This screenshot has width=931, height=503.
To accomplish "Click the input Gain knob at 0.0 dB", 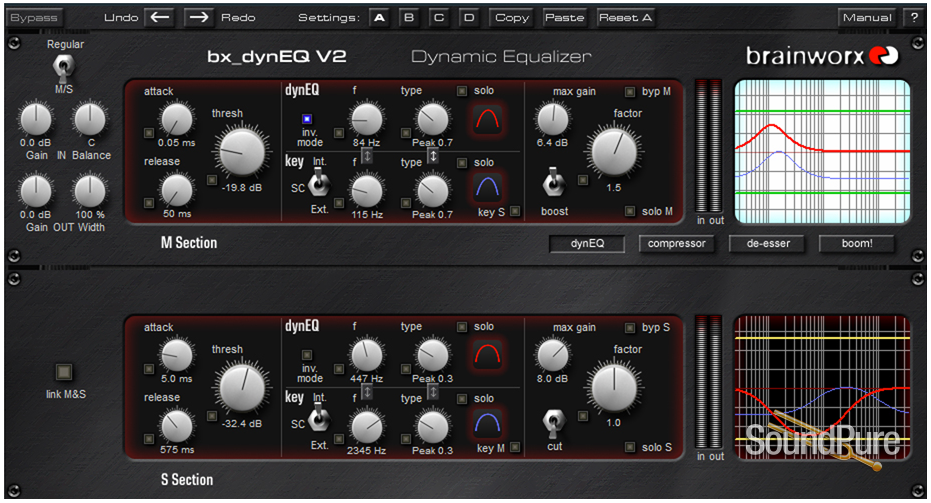I will [36, 119].
